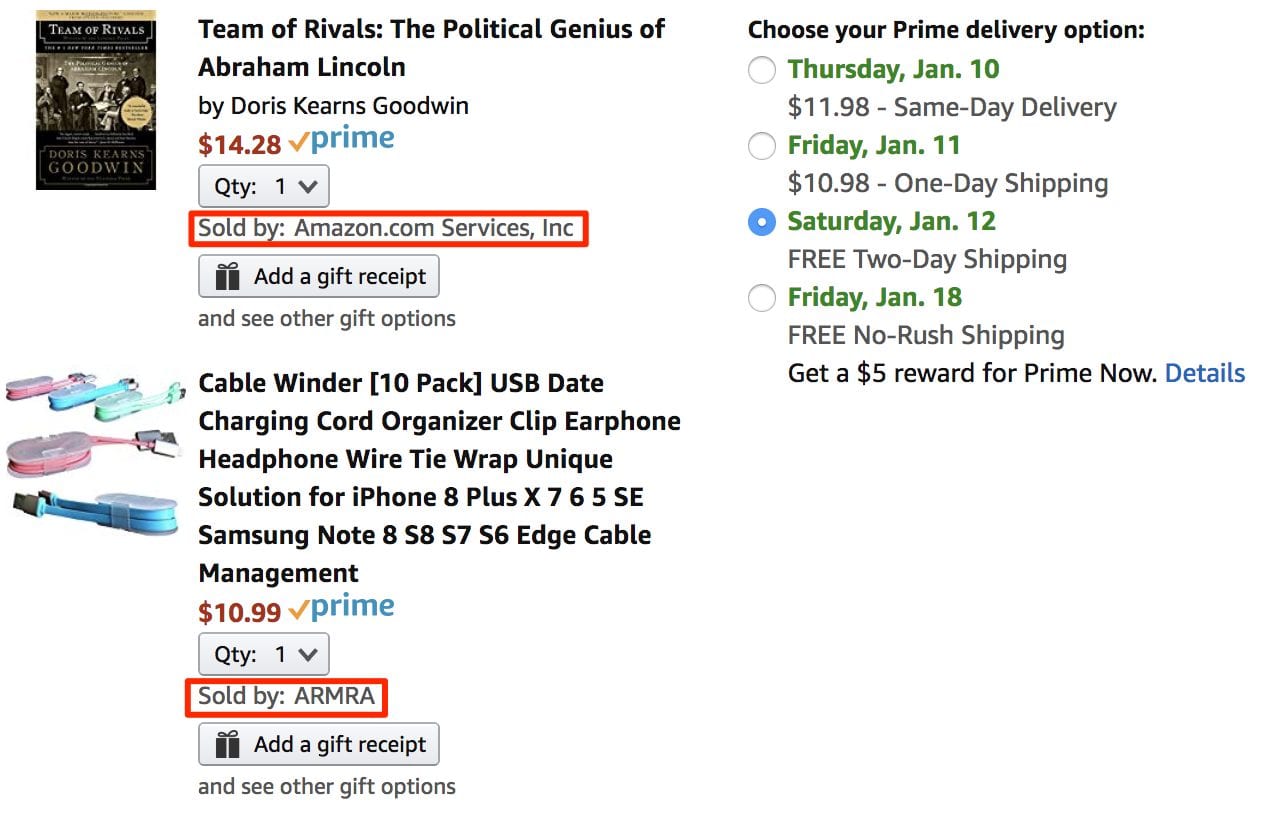
Task: Open Details link for Prime Now reward
Action: 1205,374
